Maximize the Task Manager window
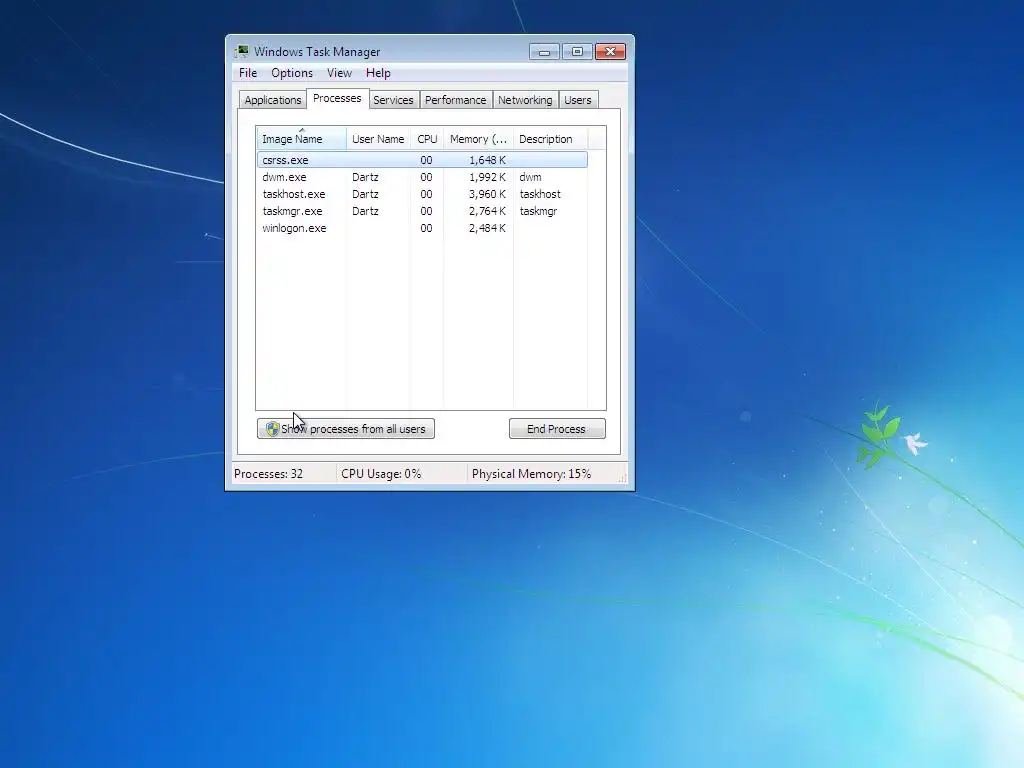Screen dimensions: 1024x768 coord(577,52)
